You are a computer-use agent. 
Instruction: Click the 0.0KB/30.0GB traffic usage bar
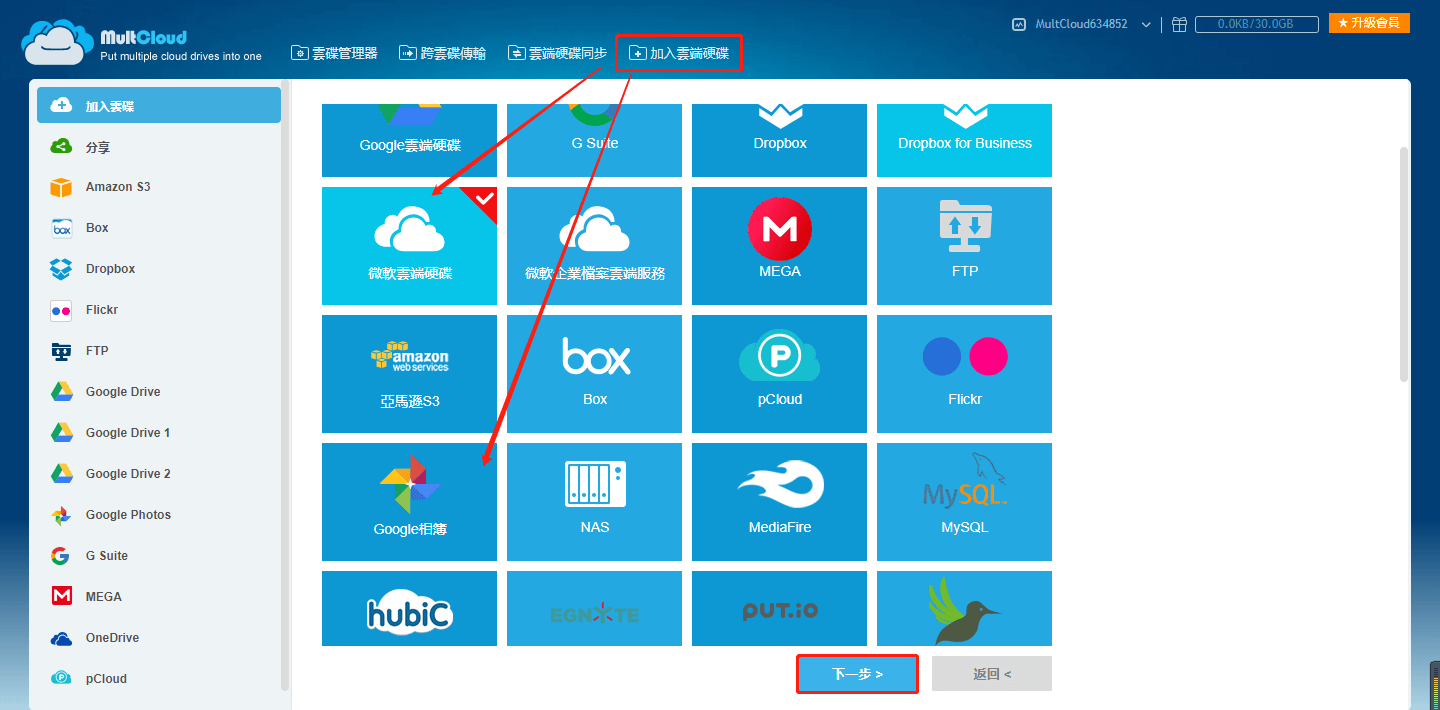1257,24
